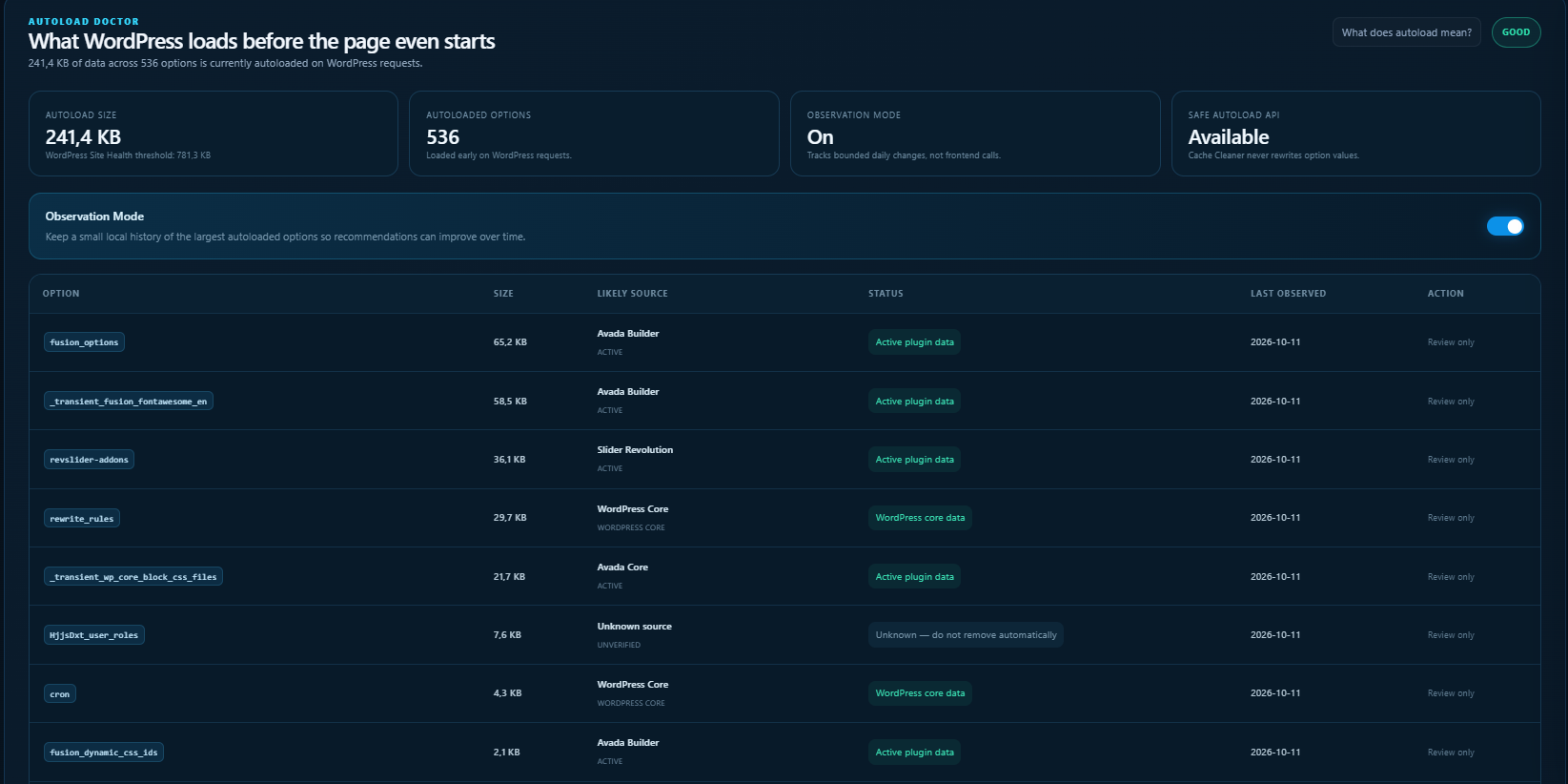Click the AUTOLOAD DOCTOR heading label
This screenshot has height=784, width=1568.
pos(84,21)
